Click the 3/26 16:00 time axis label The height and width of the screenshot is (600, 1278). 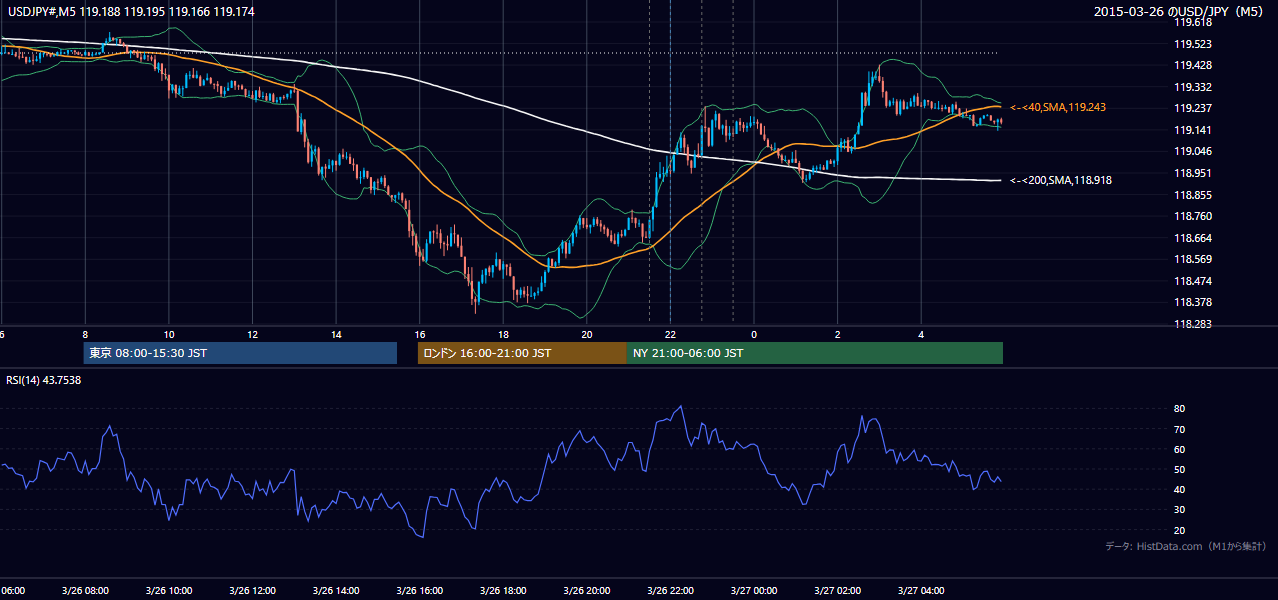[x=419, y=590]
